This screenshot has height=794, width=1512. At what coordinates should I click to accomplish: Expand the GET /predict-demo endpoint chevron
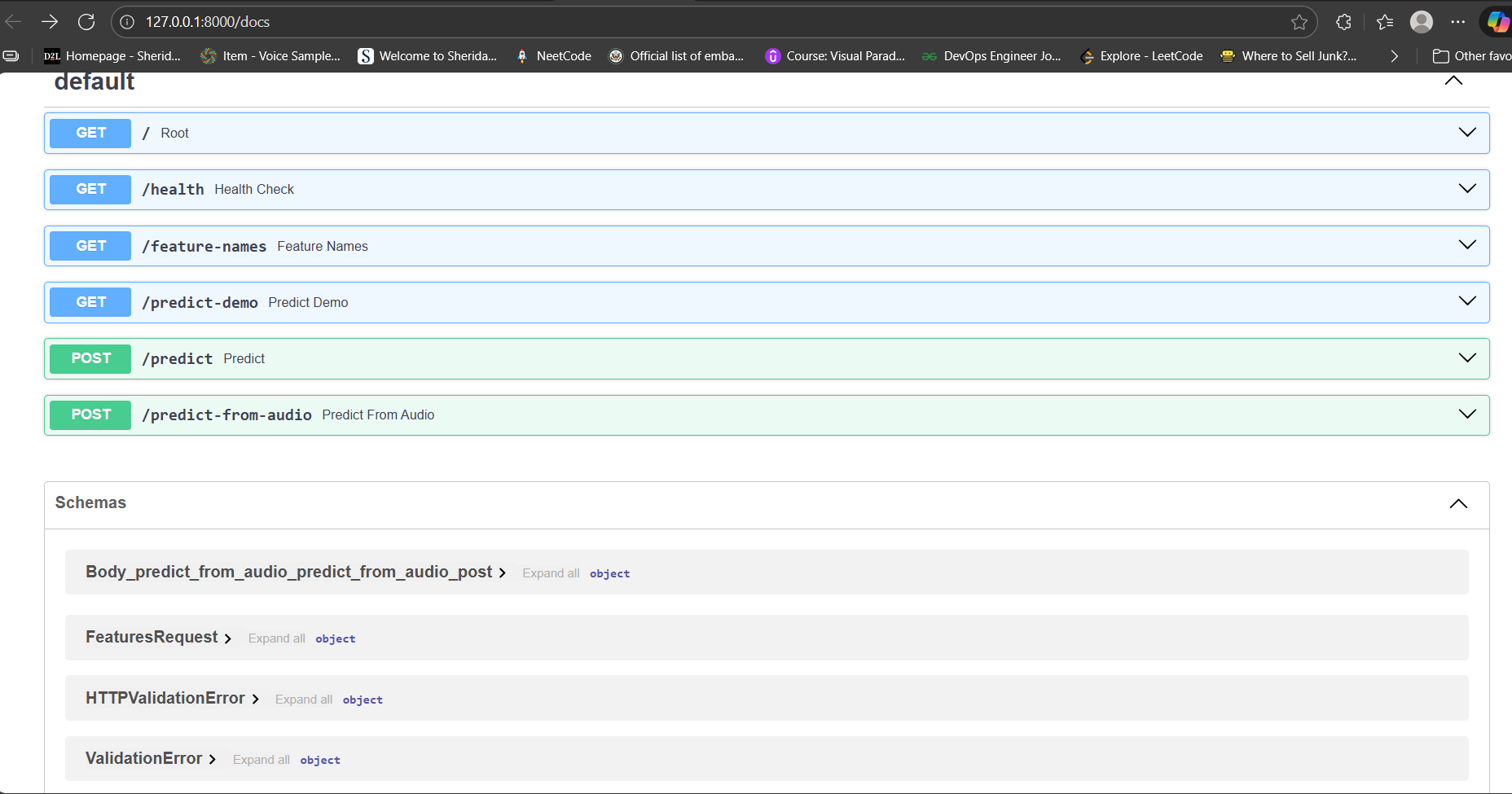pos(1467,301)
